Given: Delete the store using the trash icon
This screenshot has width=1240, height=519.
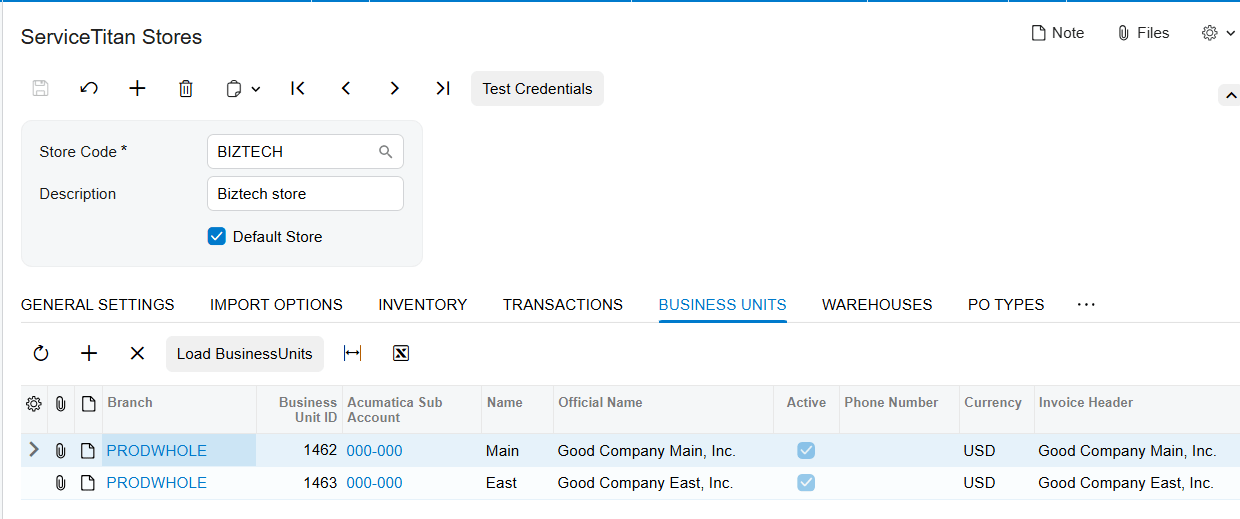Looking at the screenshot, I should coord(185,88).
